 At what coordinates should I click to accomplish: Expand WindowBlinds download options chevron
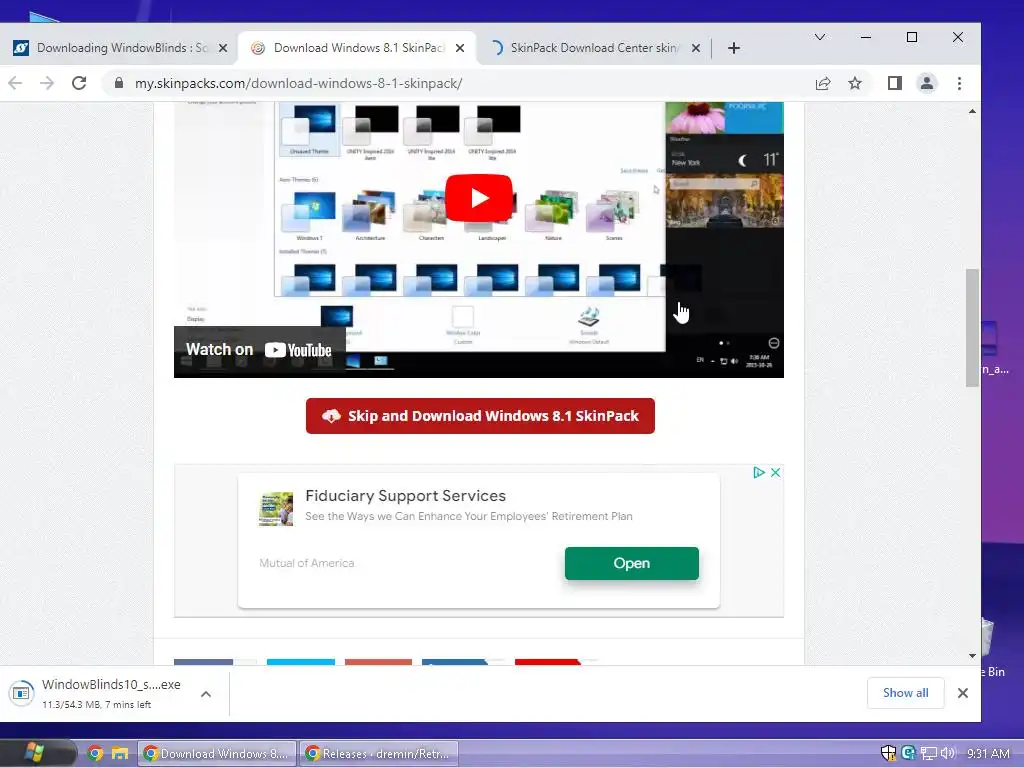[x=206, y=694]
